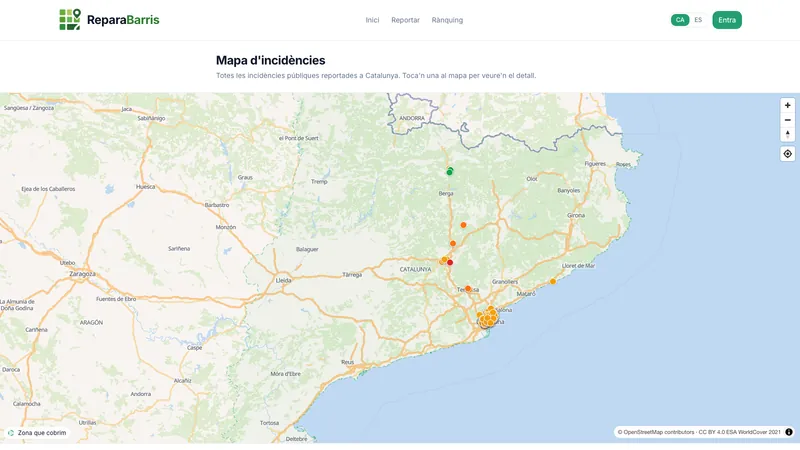800x450 pixels.
Task: Click the Balaguer label on map
Action: point(307,249)
